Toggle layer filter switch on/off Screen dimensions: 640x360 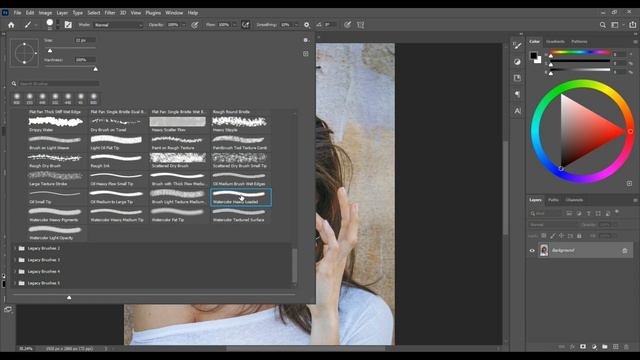(617, 211)
